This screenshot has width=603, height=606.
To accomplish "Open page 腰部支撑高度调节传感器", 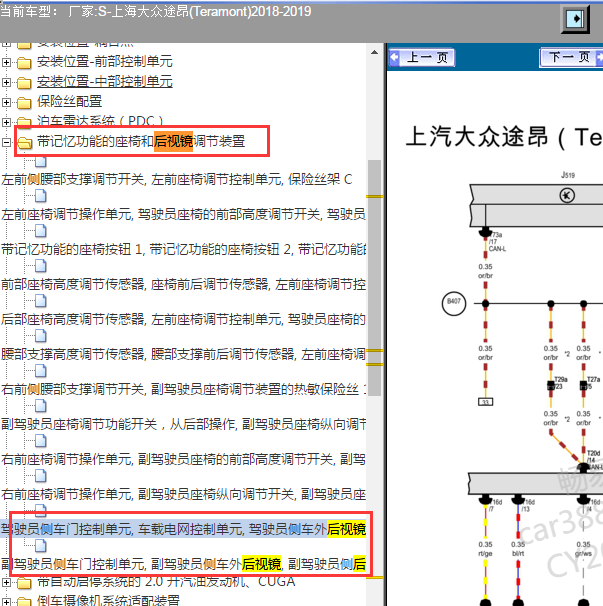I will point(183,354).
